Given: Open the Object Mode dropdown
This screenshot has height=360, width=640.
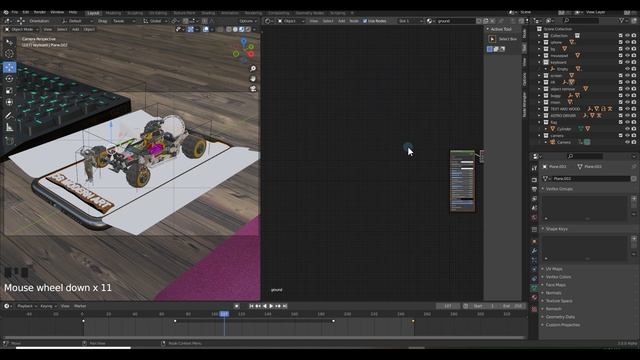Looking at the screenshot, I should [22, 29].
